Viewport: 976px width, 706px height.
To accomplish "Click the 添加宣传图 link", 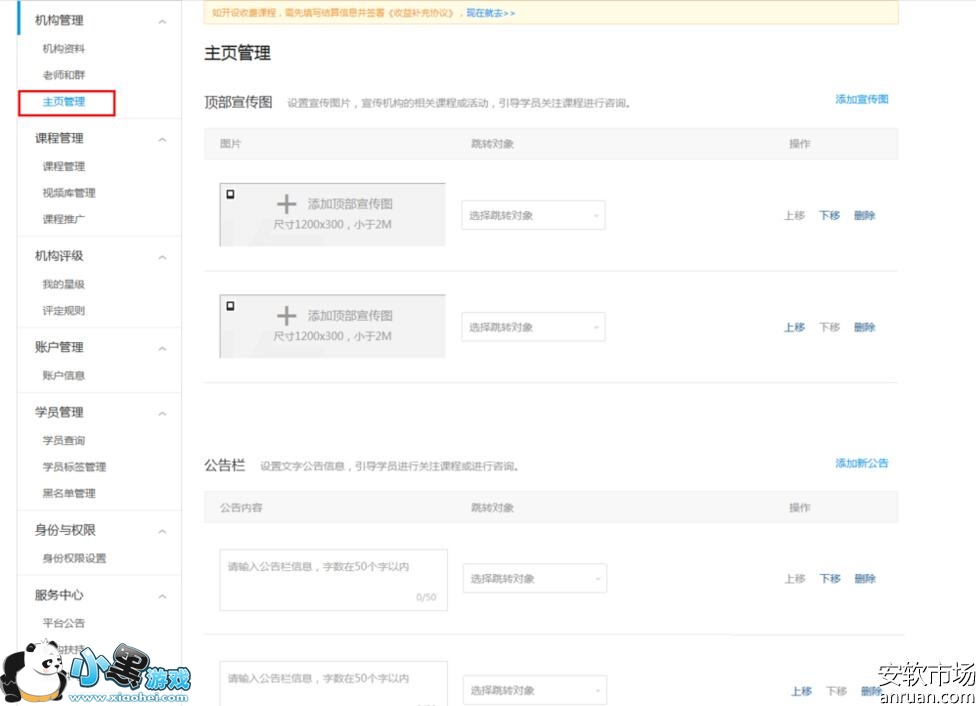I will [x=861, y=99].
